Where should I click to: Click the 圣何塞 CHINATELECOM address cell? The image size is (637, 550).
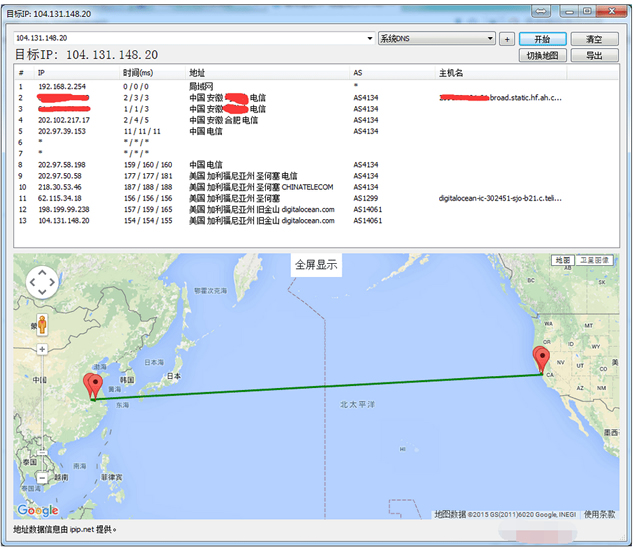(x=261, y=187)
